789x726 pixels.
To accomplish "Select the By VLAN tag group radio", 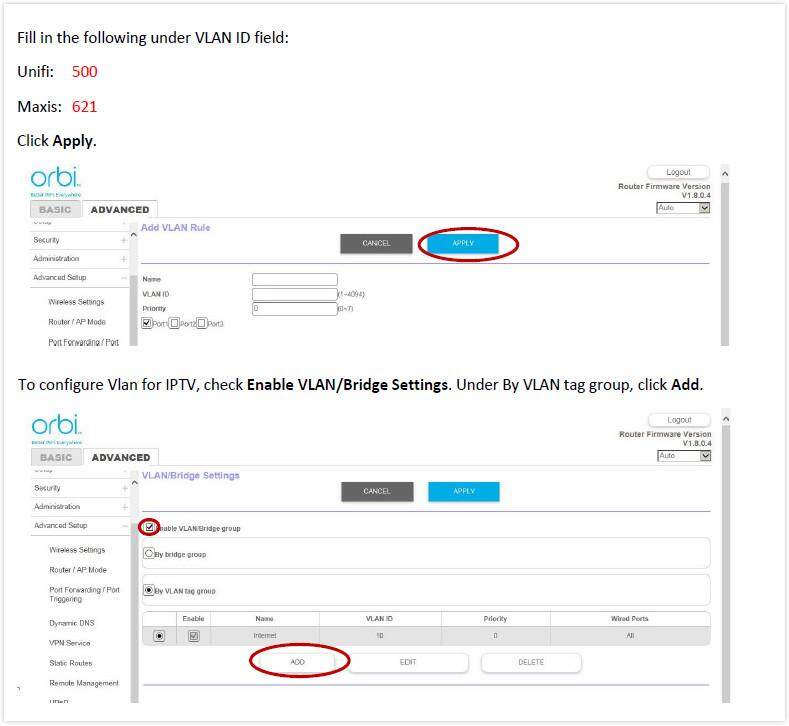I will 149,590.
